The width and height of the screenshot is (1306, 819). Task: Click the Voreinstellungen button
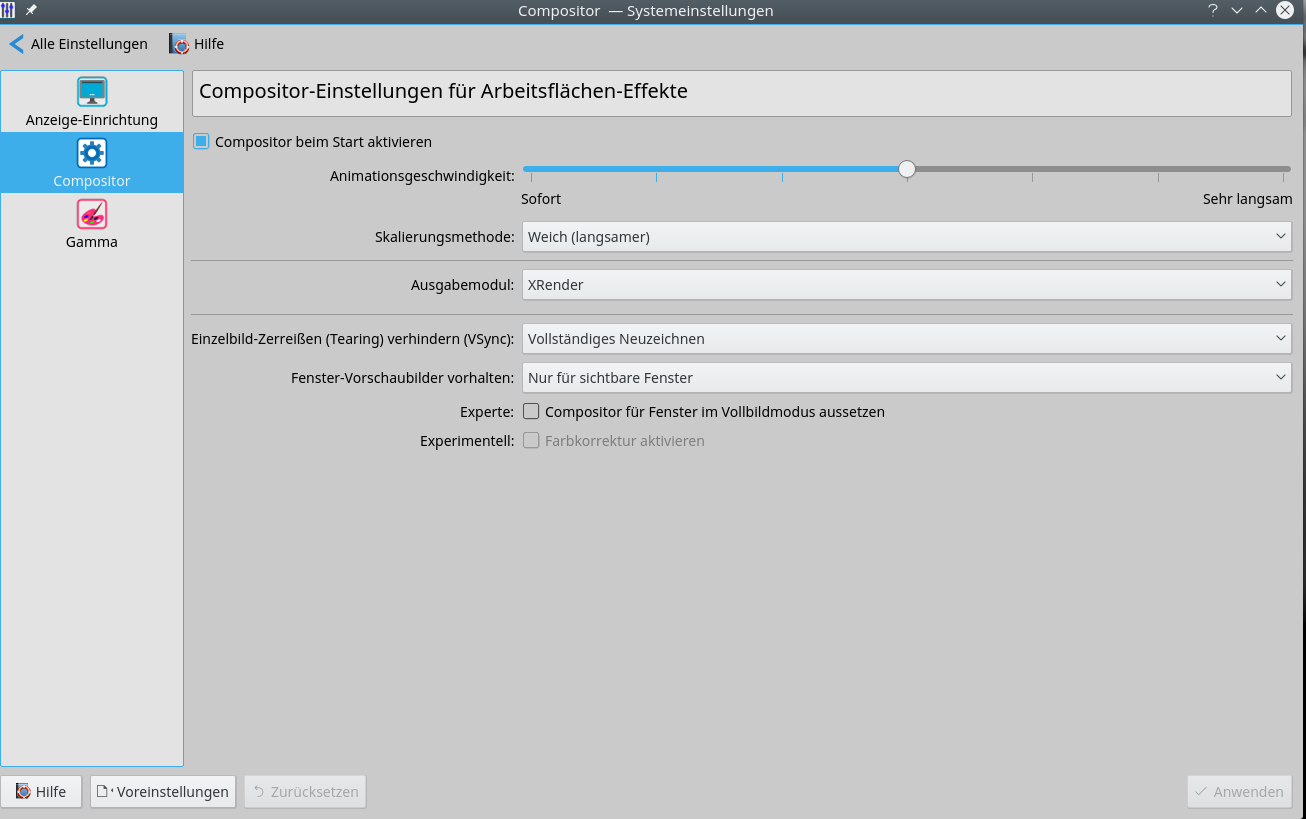(x=163, y=792)
